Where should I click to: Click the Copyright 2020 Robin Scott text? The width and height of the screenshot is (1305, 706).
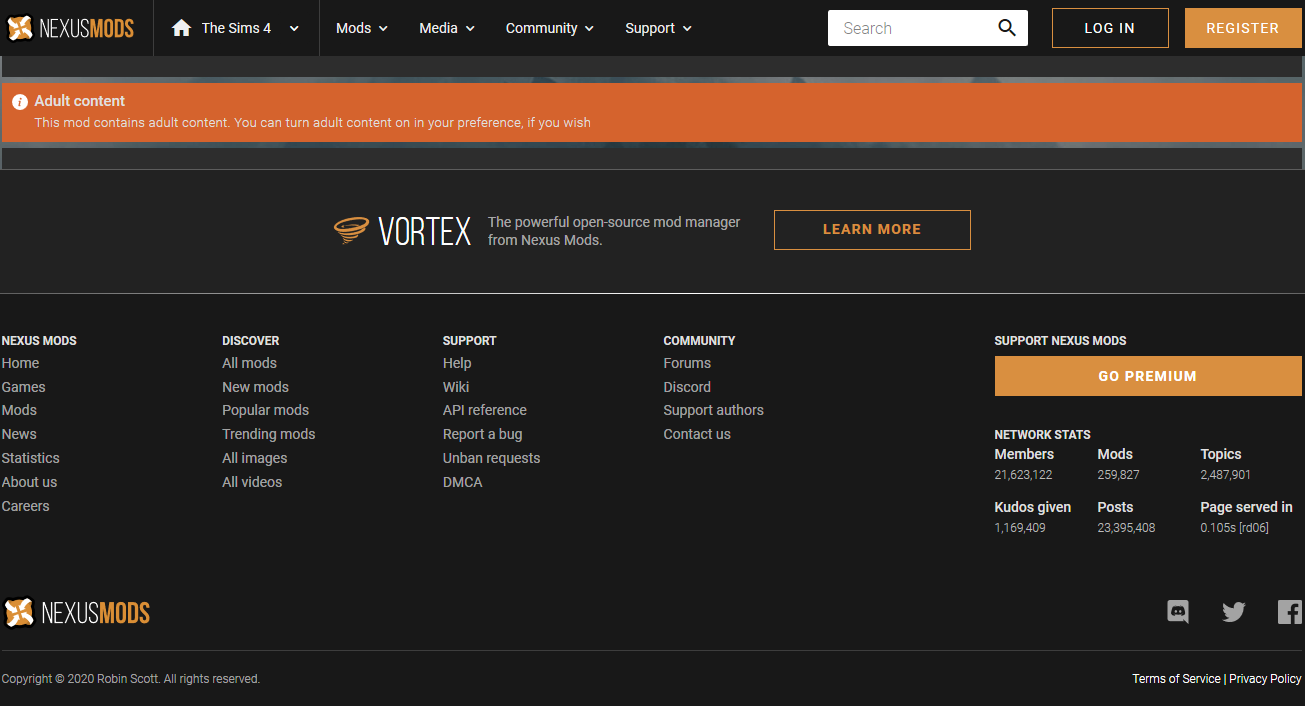(131, 679)
